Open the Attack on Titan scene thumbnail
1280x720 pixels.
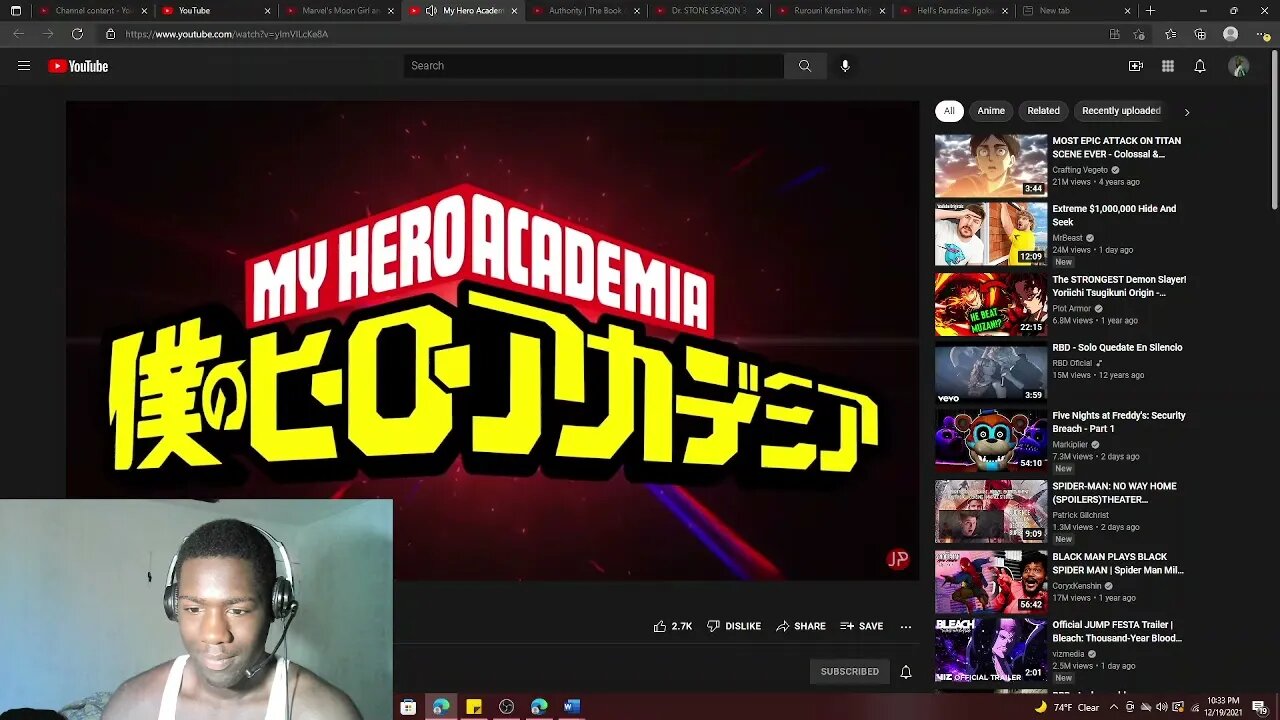pos(991,166)
